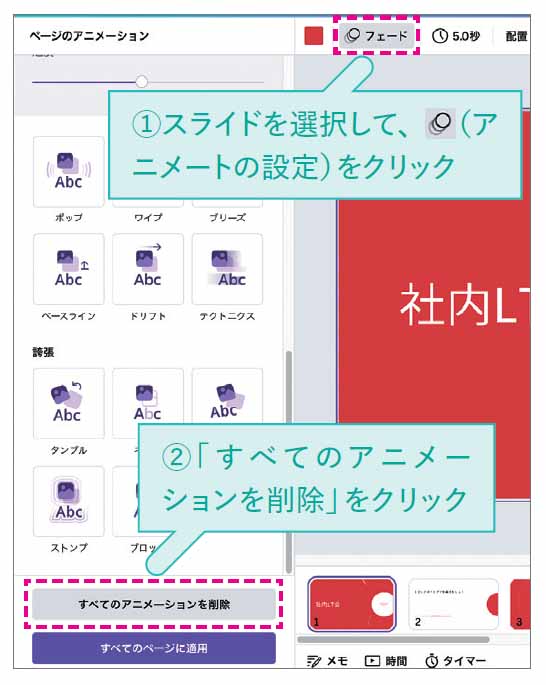Open the 時間 duration view

[386, 661]
